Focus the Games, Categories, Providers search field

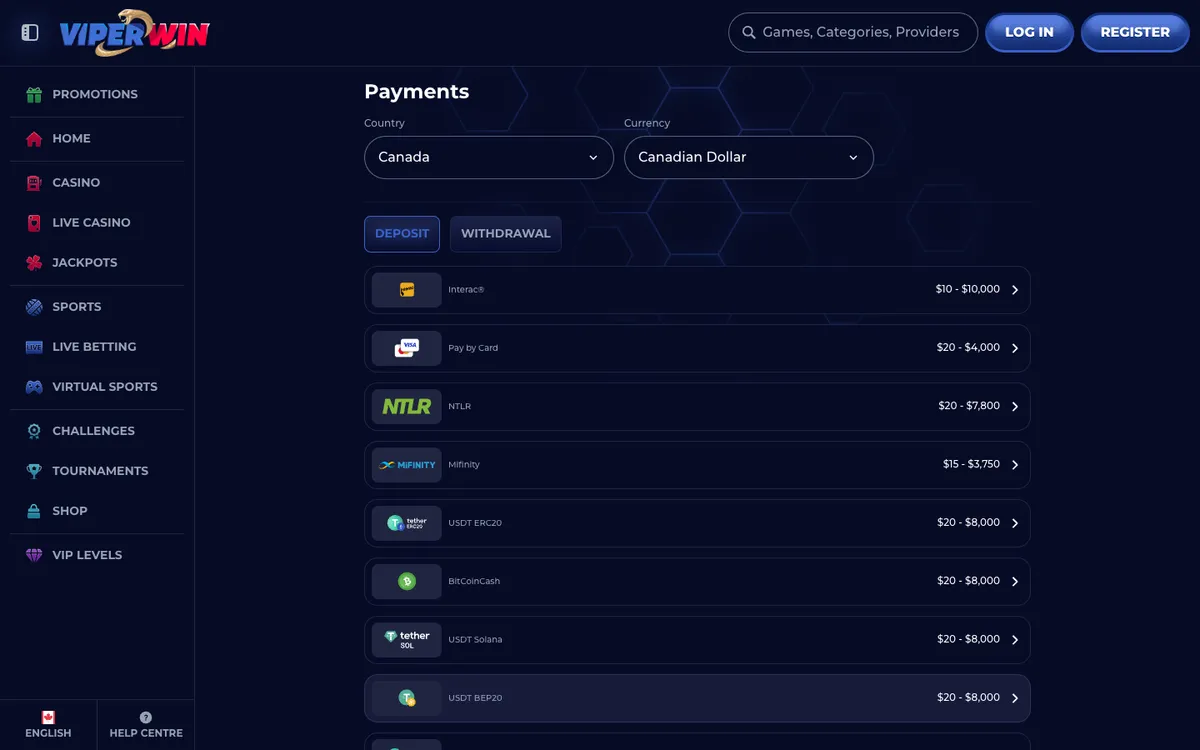coord(853,33)
